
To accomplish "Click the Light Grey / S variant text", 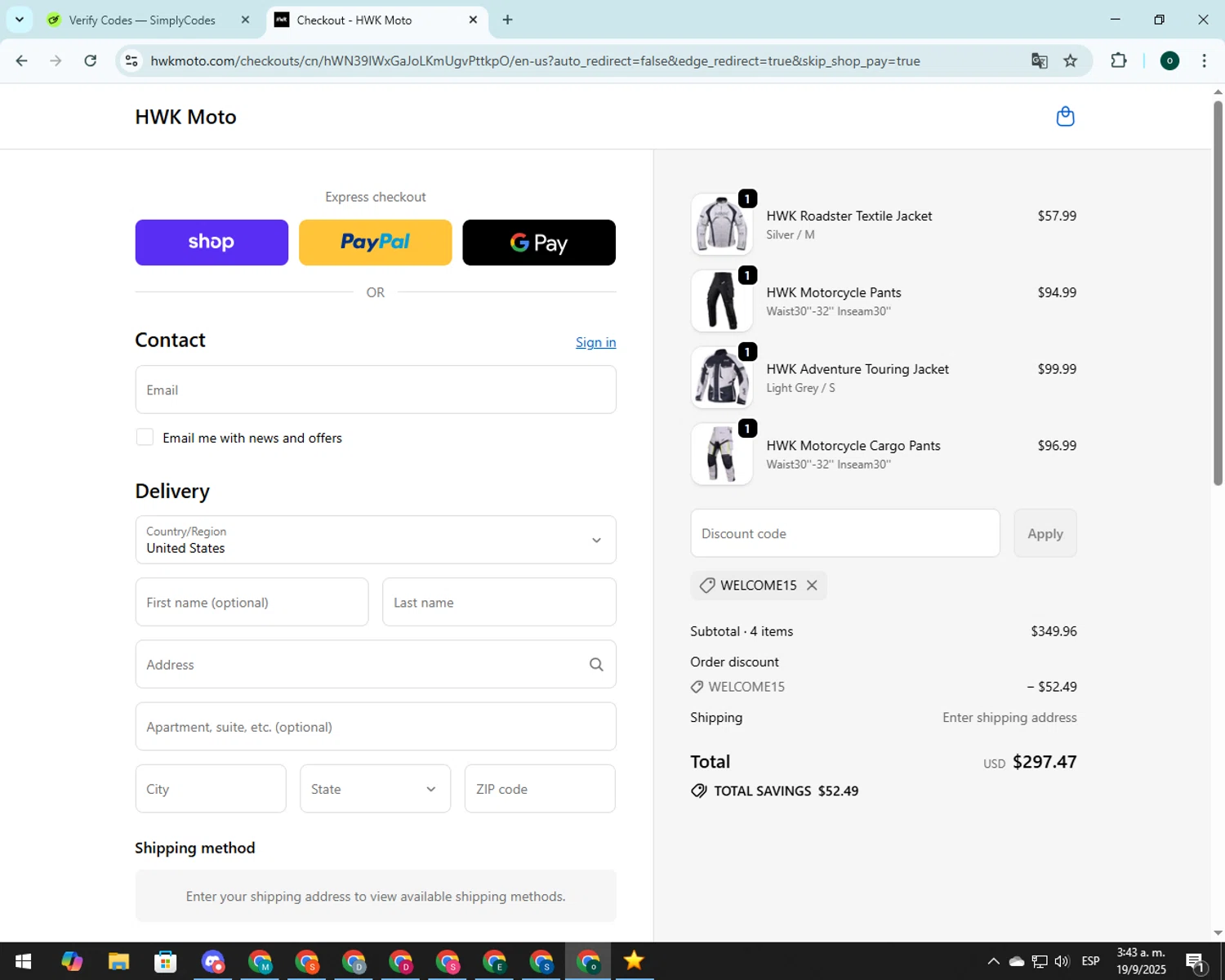I will (x=800, y=388).
